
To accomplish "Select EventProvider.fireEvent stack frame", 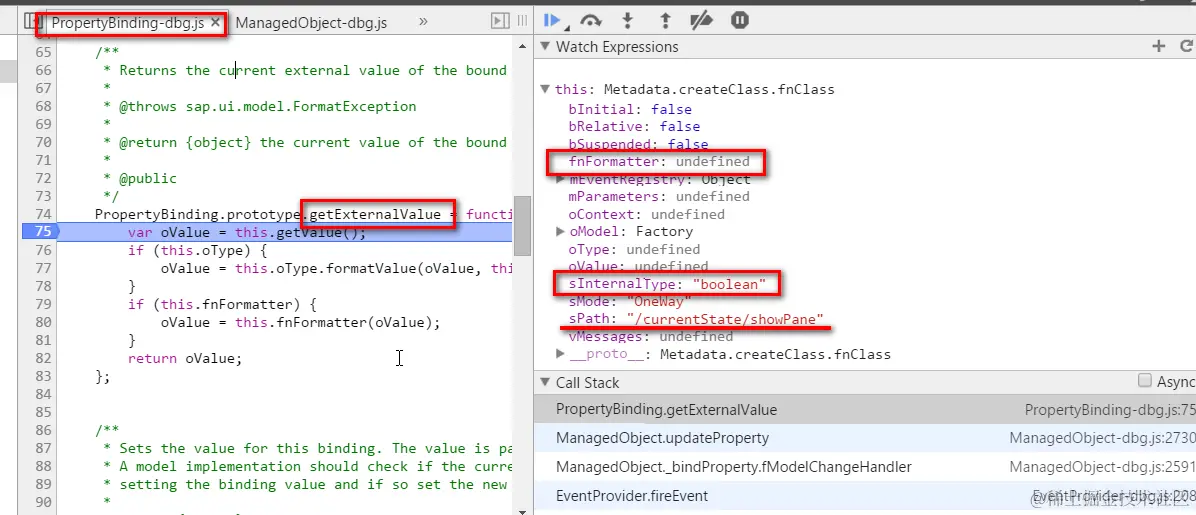I will tap(865, 496).
